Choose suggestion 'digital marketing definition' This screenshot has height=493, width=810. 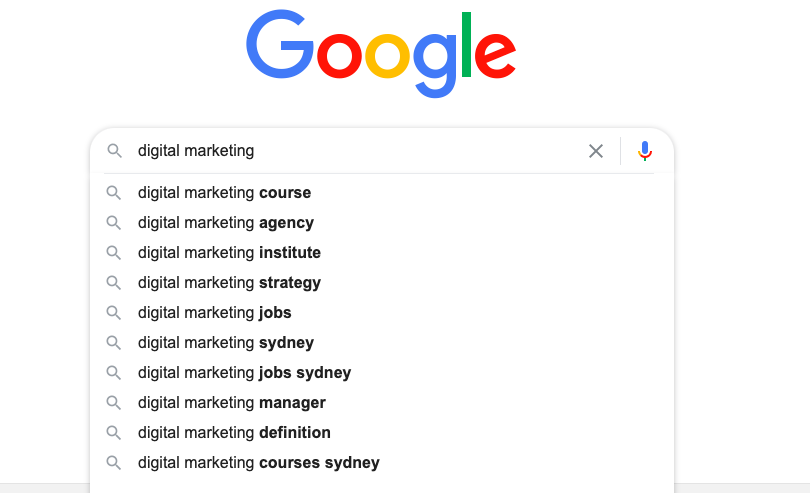pyautogui.click(x=234, y=433)
